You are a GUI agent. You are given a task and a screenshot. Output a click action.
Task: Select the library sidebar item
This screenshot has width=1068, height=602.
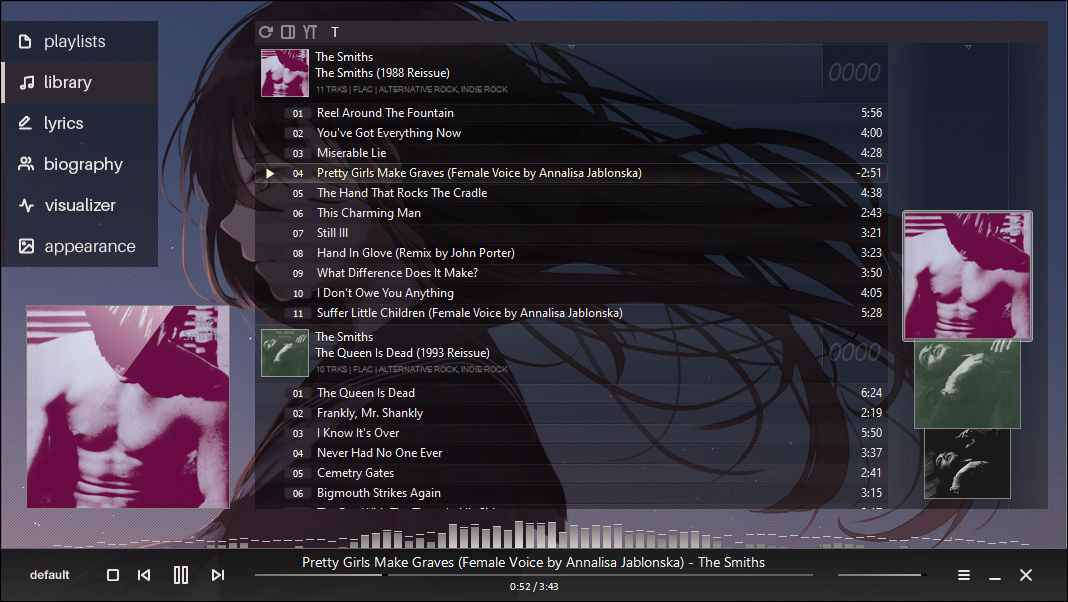pos(80,82)
